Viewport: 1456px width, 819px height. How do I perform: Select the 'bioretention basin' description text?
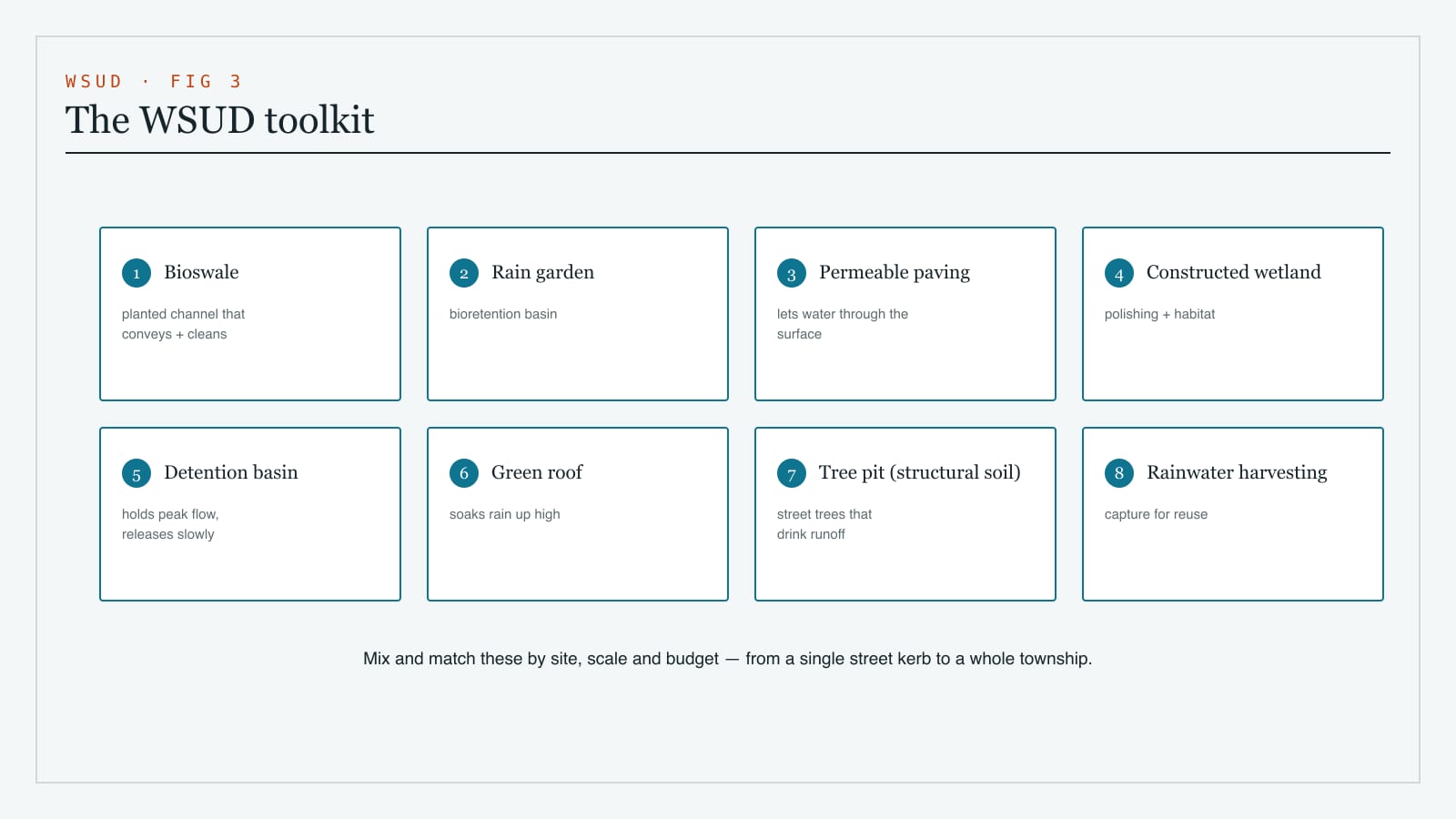point(503,314)
